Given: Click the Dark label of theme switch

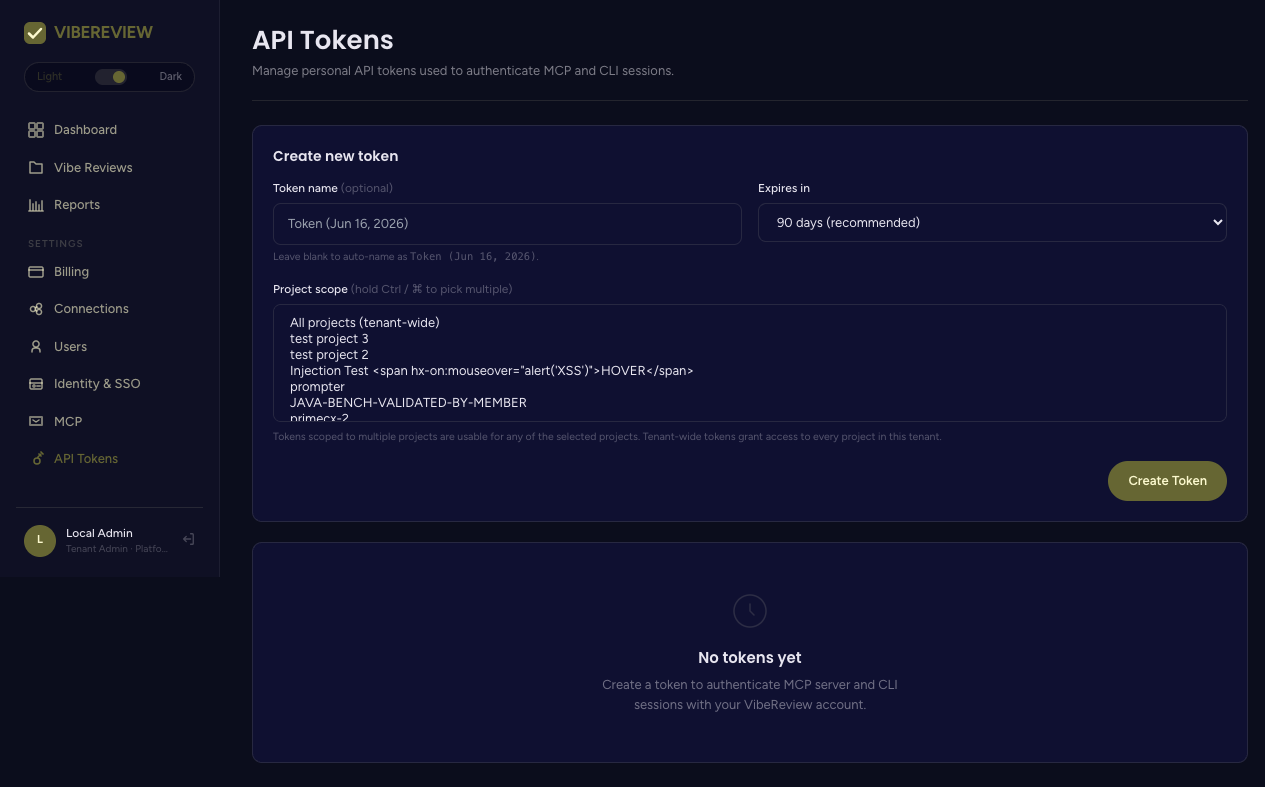Looking at the screenshot, I should pos(171,77).
